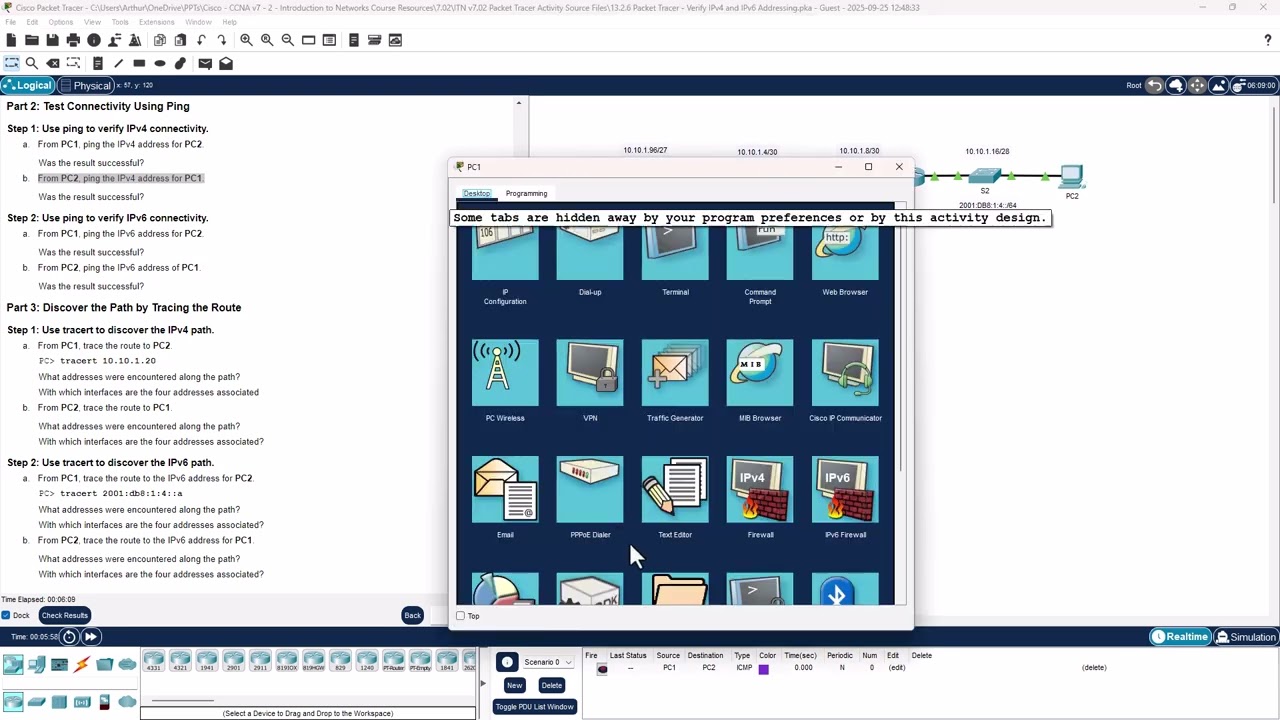Pick the 2911 router device
The image size is (1280, 720).
click(x=260, y=661)
